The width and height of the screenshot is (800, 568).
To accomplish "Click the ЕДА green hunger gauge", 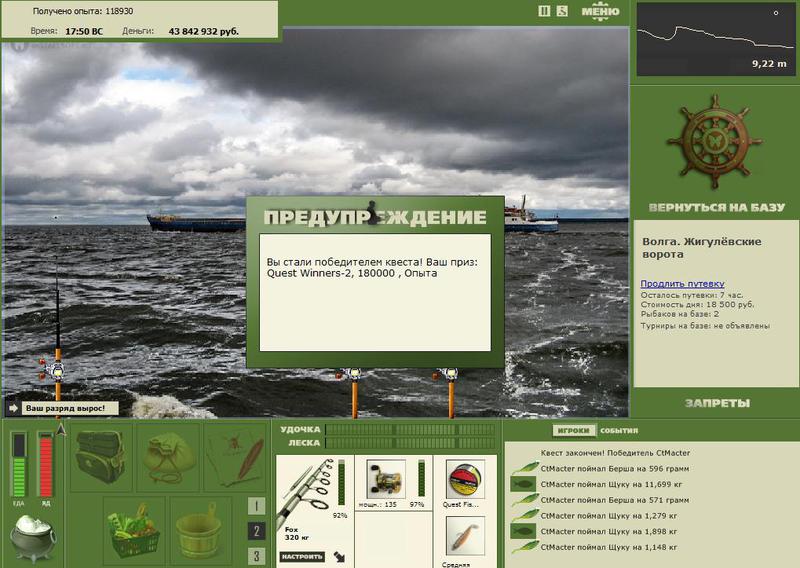I will [x=19, y=464].
